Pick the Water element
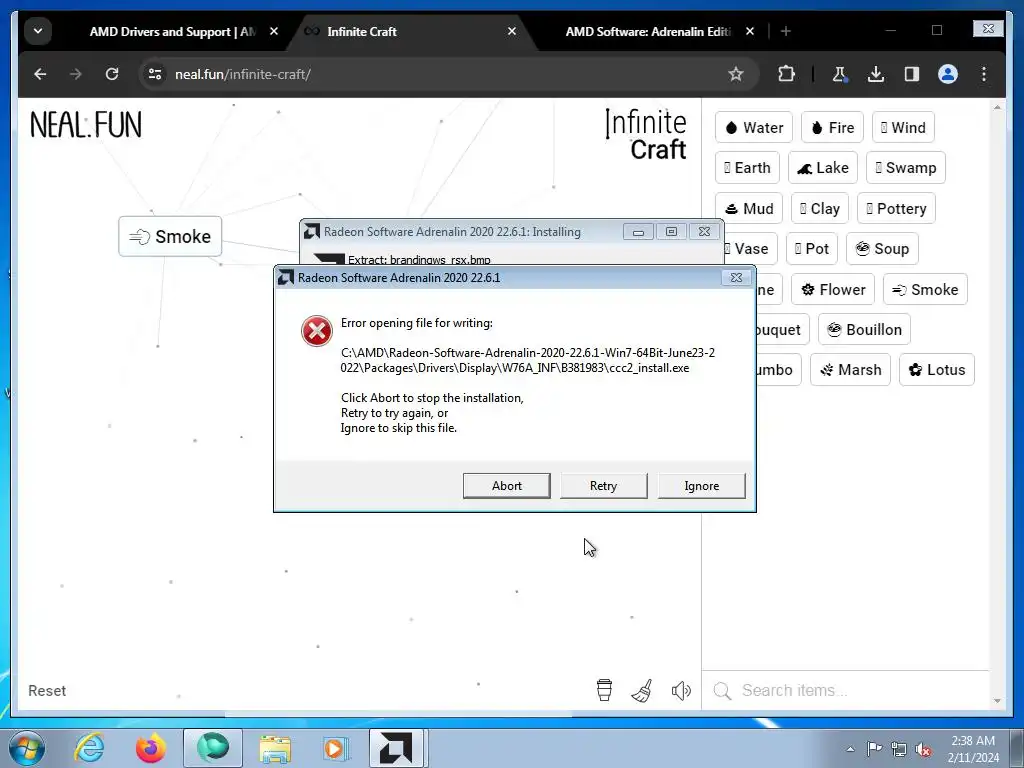 pos(754,127)
